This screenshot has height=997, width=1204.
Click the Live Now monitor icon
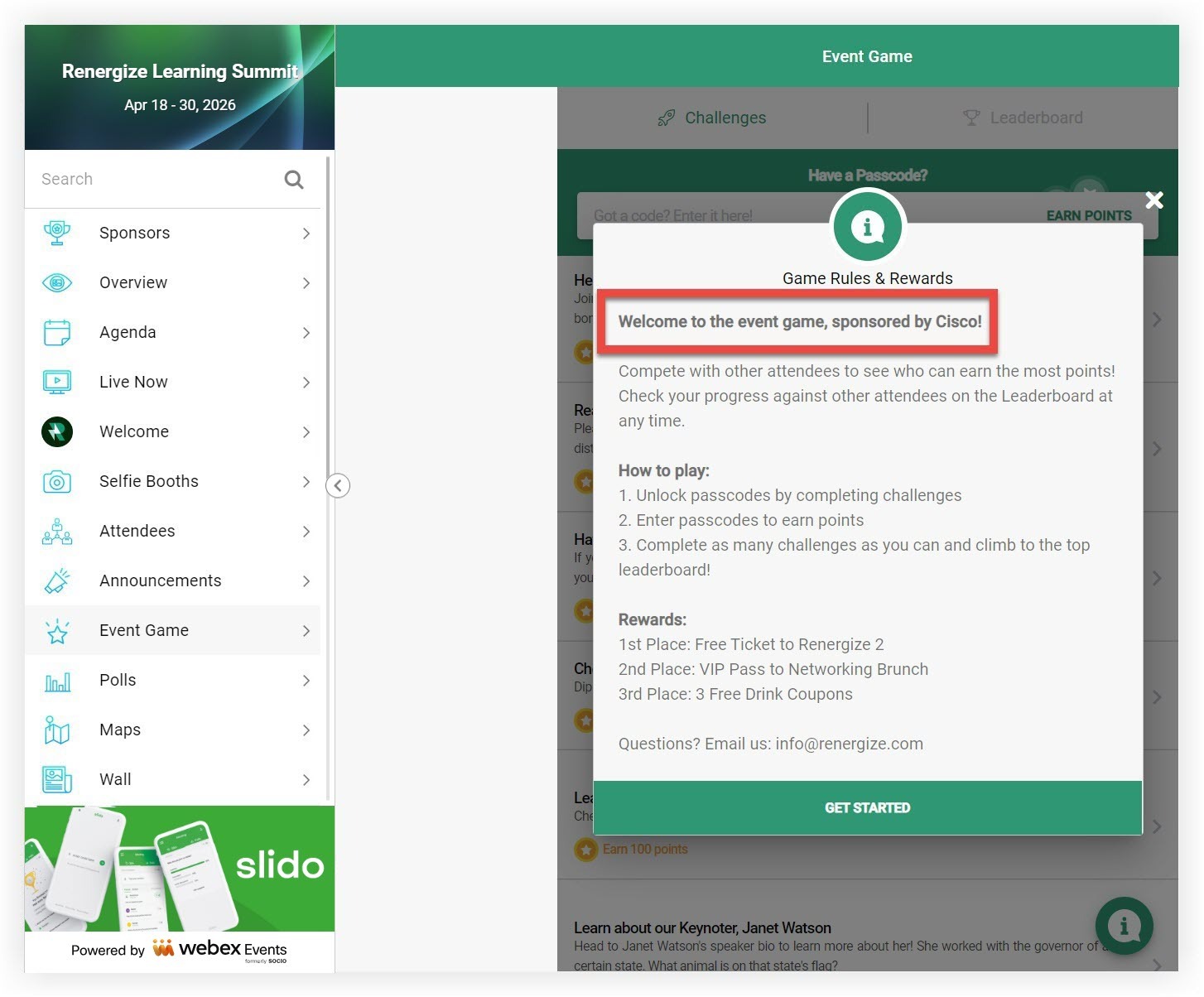tap(57, 382)
